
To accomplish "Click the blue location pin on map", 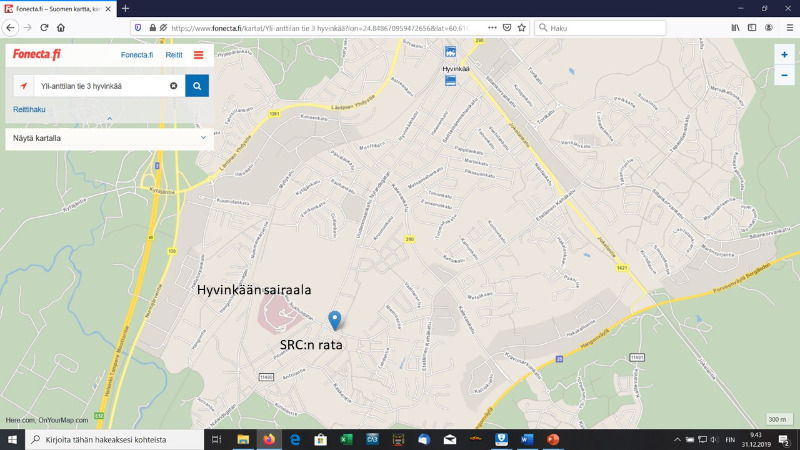I will (x=335, y=319).
